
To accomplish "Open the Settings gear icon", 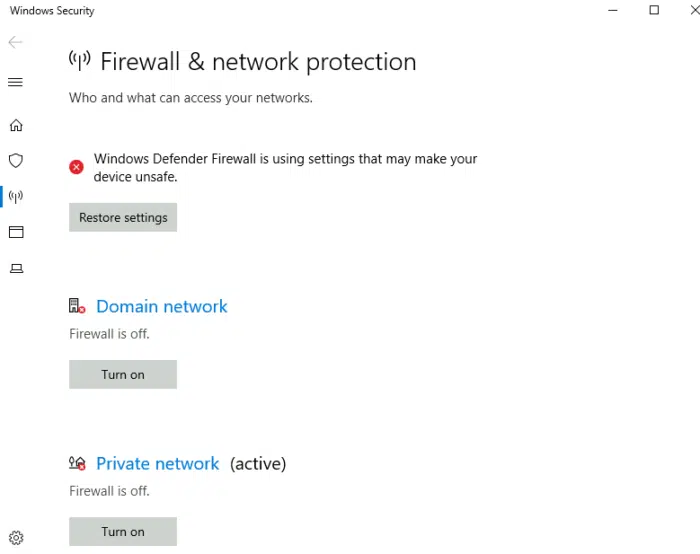I will [x=16, y=538].
